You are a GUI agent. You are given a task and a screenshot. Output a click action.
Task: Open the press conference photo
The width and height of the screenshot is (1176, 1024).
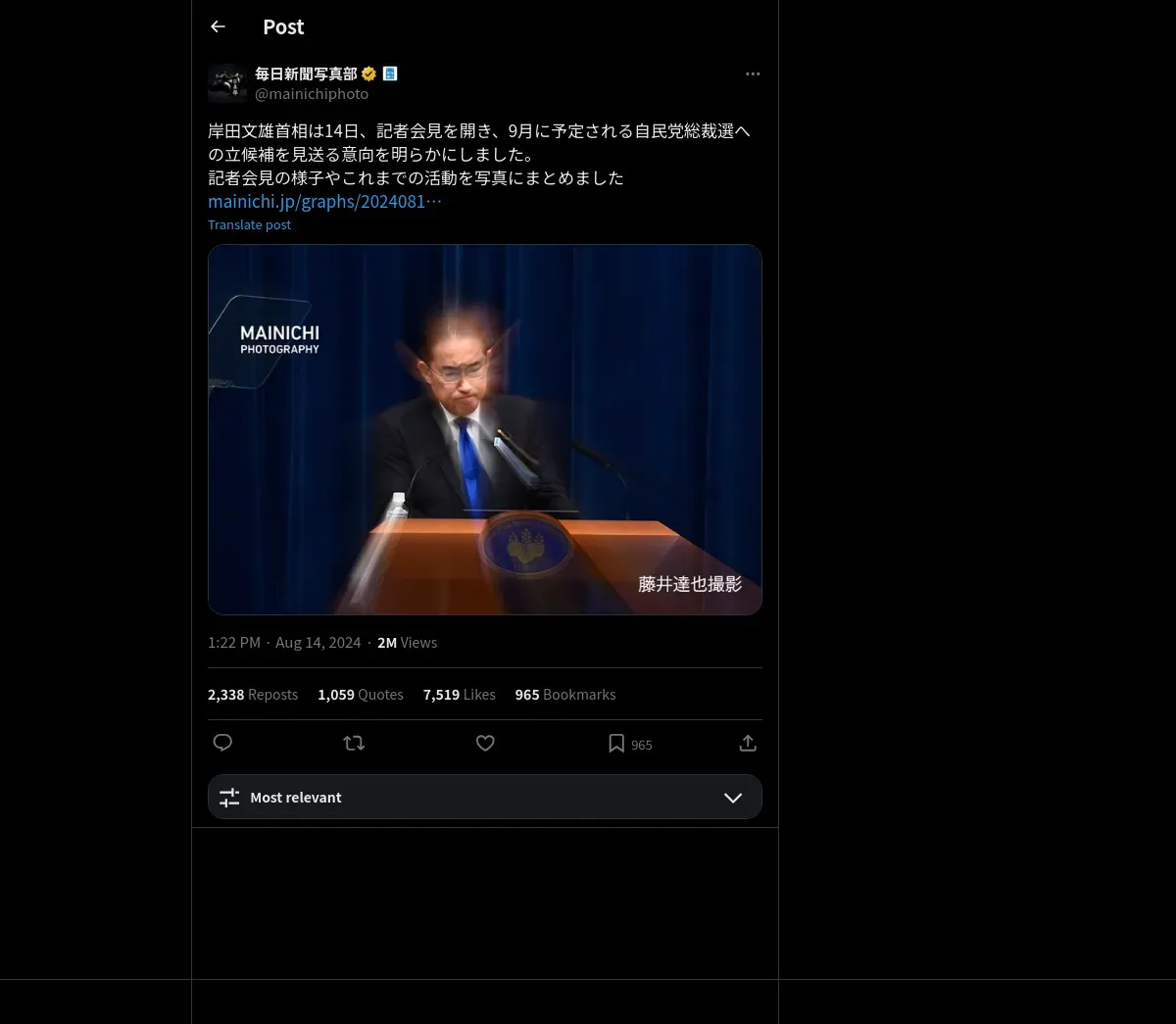click(485, 429)
